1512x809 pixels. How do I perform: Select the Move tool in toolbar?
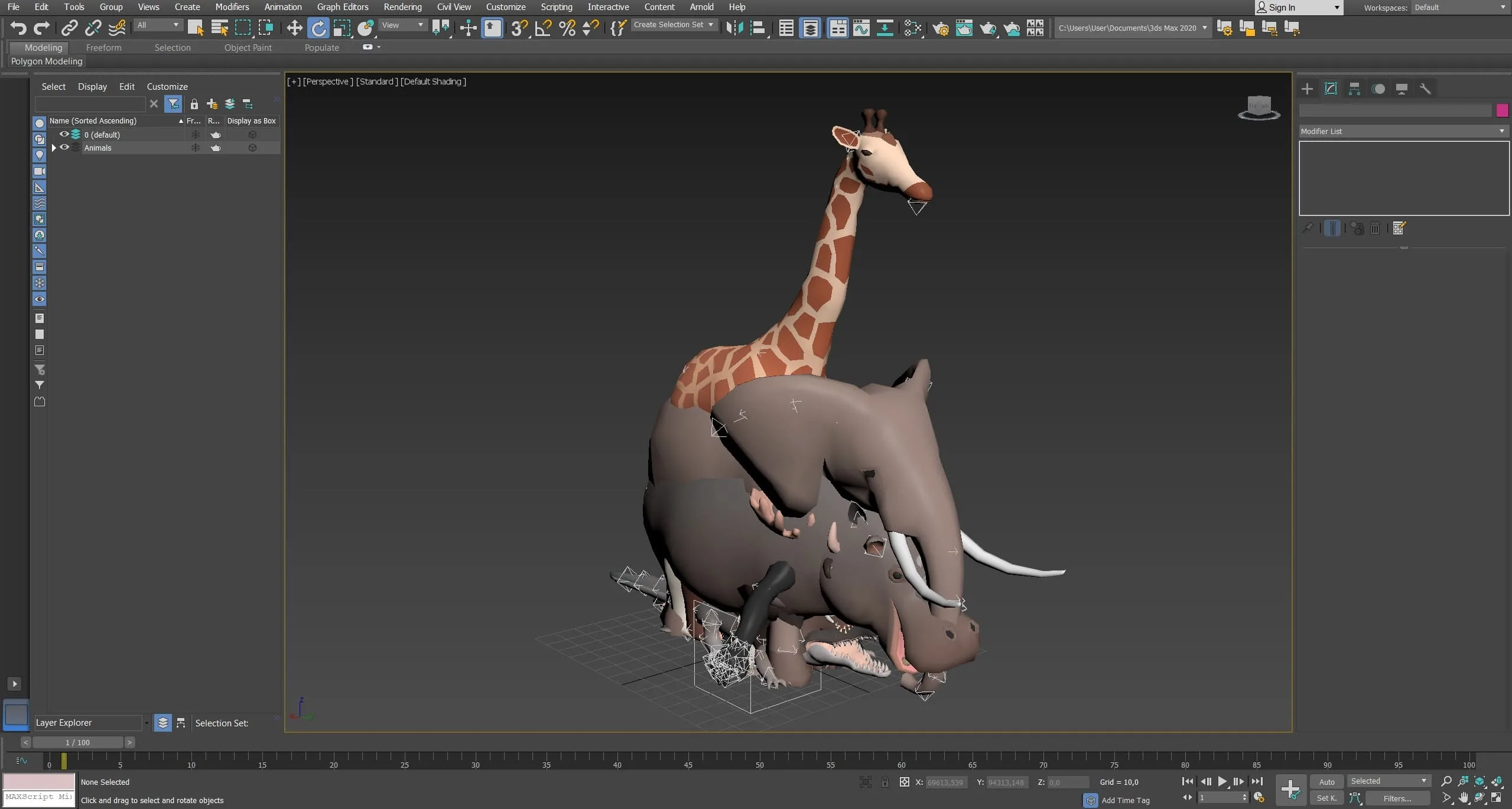click(x=294, y=28)
